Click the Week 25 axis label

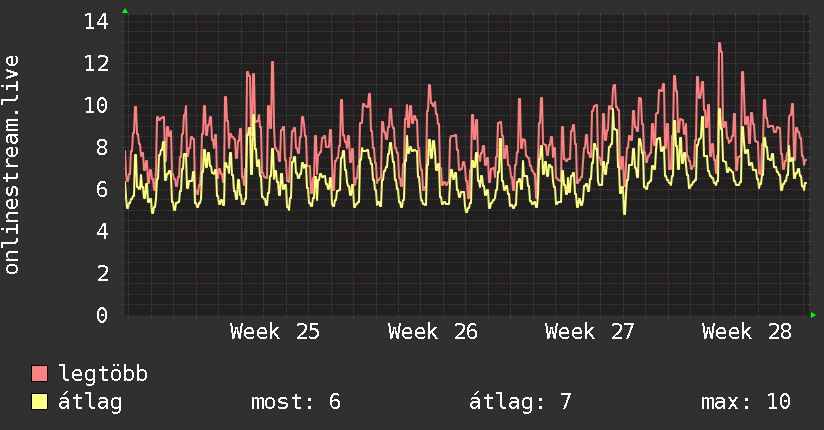pos(275,332)
